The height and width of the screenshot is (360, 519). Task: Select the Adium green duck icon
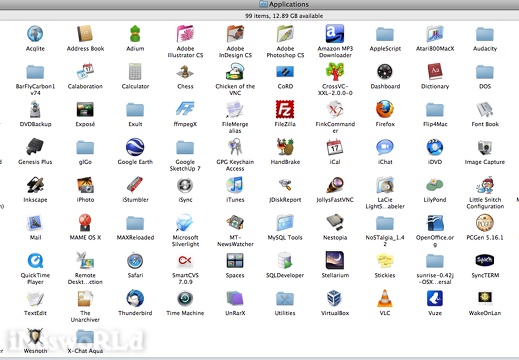tap(135, 34)
